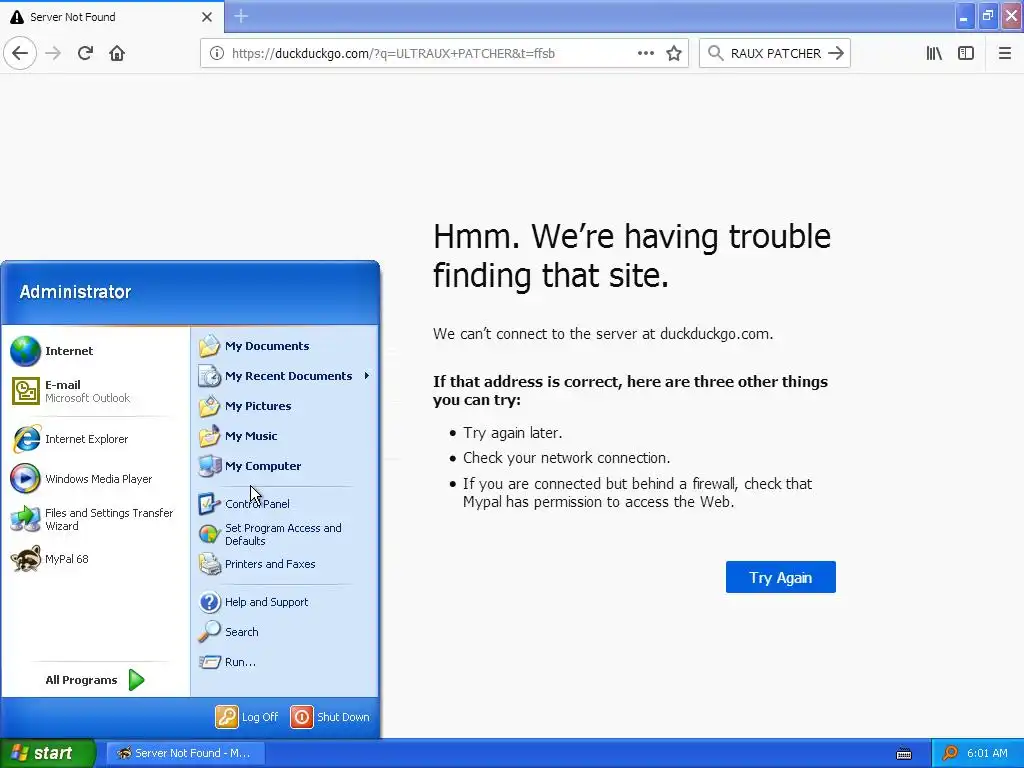The image size is (1024, 768).
Task: Click the on-screen keyboard tray icon
Action: [x=904, y=754]
